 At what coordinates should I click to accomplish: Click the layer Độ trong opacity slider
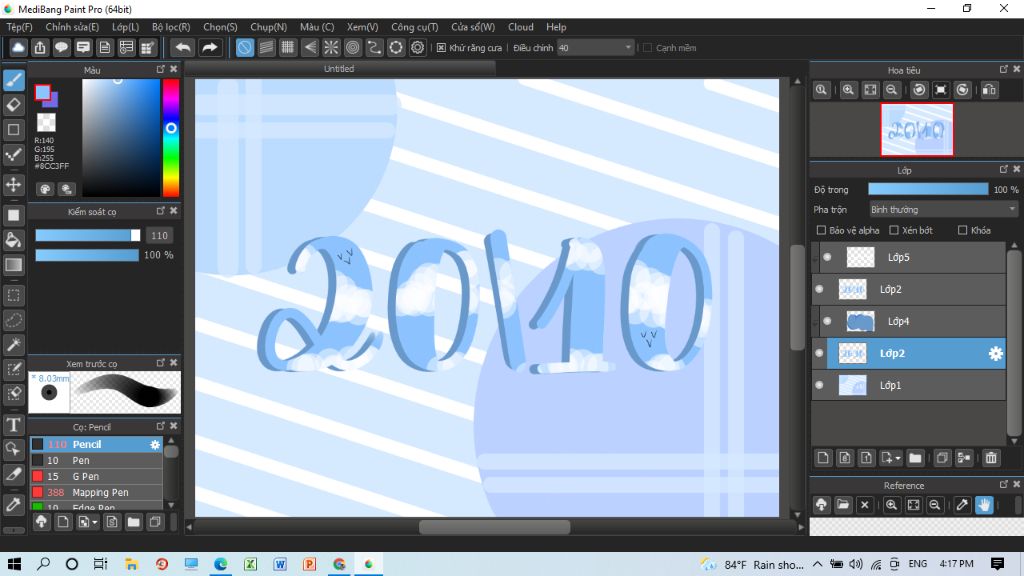click(x=928, y=189)
